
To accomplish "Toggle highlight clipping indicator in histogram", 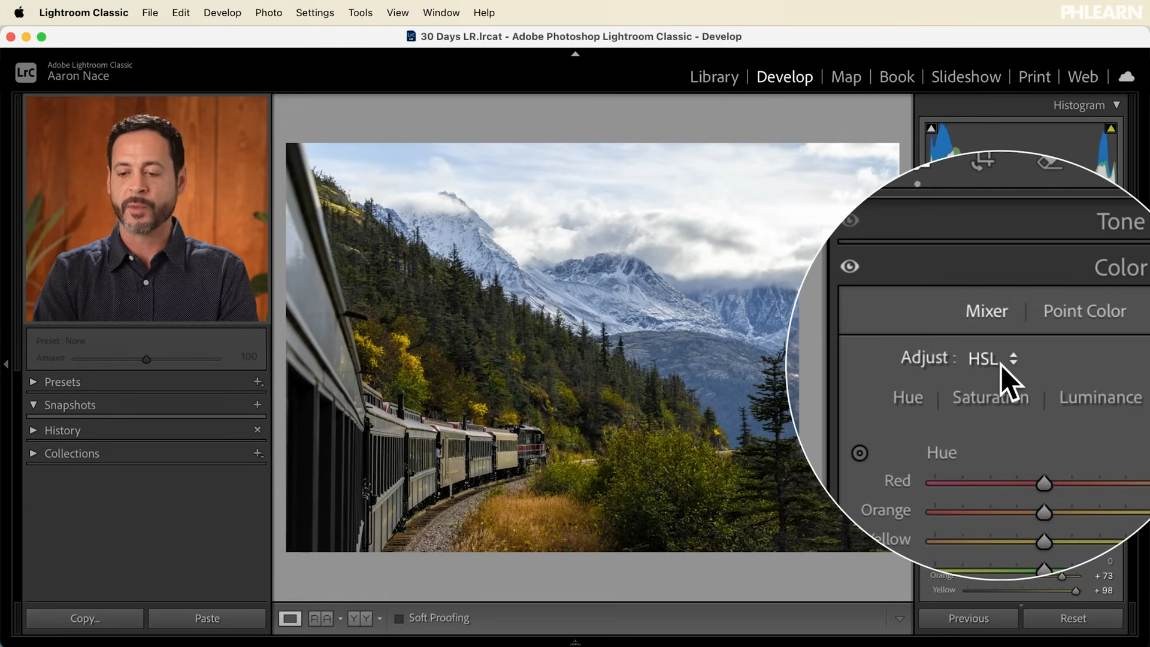I will tap(1110, 128).
